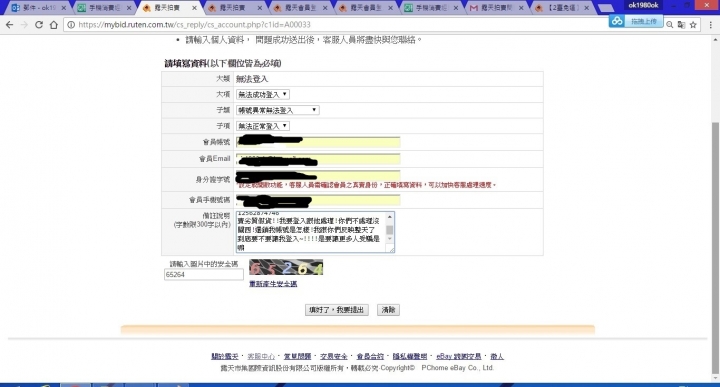This screenshot has width=720, height=387.
Task: Close the Outlook mail tab
Action: point(64,8)
